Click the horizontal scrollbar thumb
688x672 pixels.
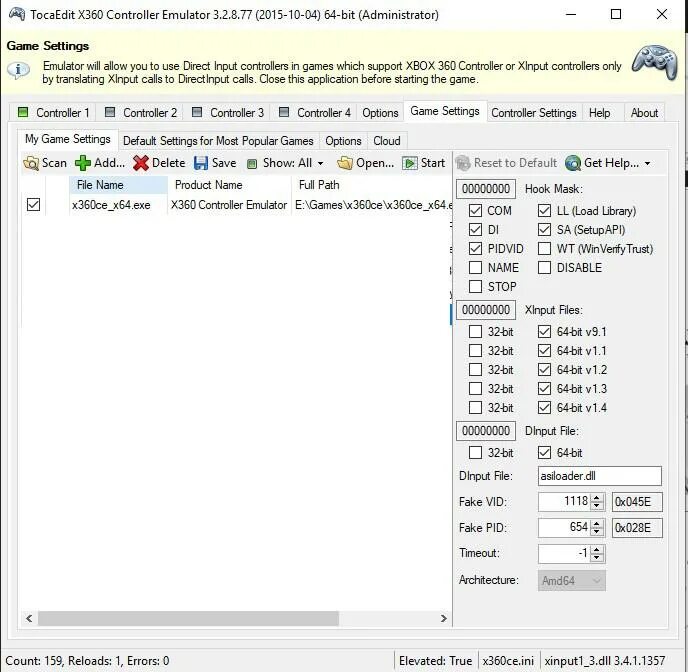pos(188,618)
